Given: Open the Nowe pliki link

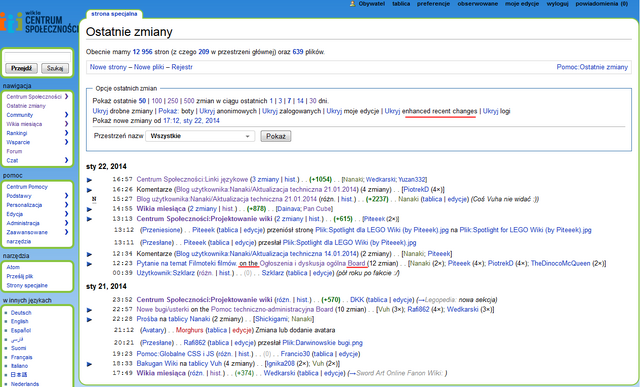Looking at the screenshot, I should click(x=149, y=67).
